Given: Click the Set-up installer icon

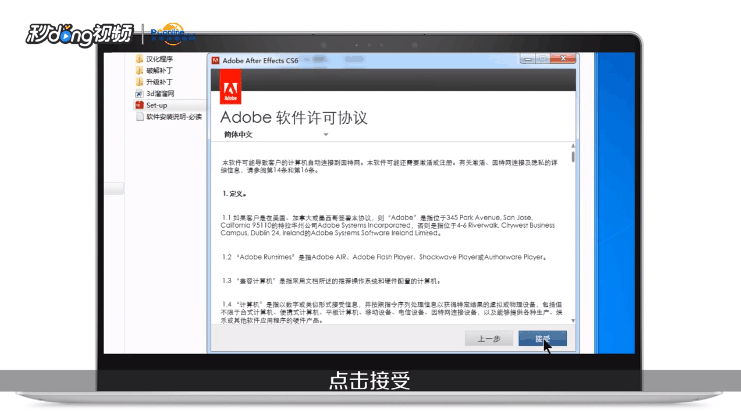Looking at the screenshot, I should point(139,105).
